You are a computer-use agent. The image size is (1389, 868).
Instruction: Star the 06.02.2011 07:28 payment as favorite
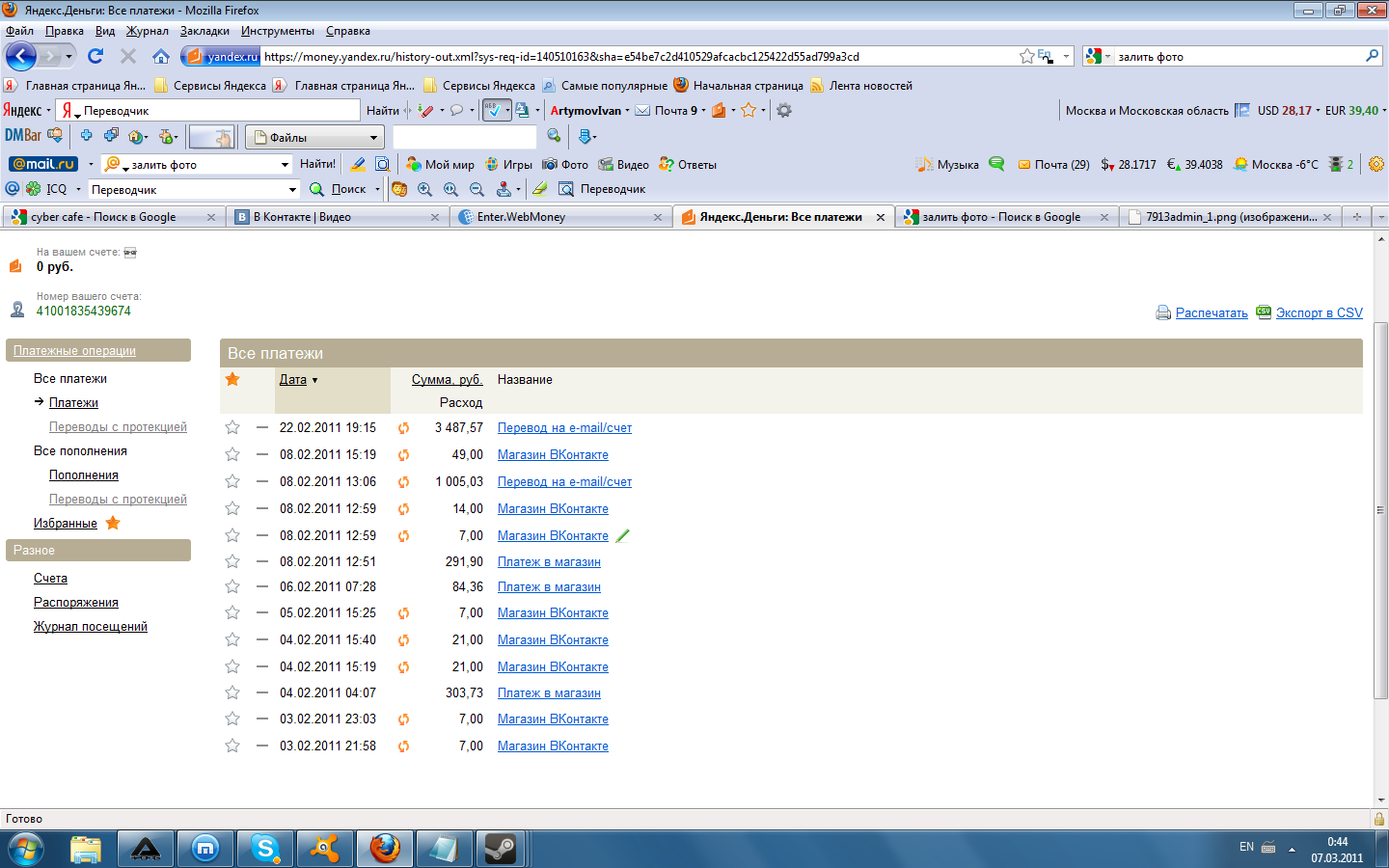232,586
